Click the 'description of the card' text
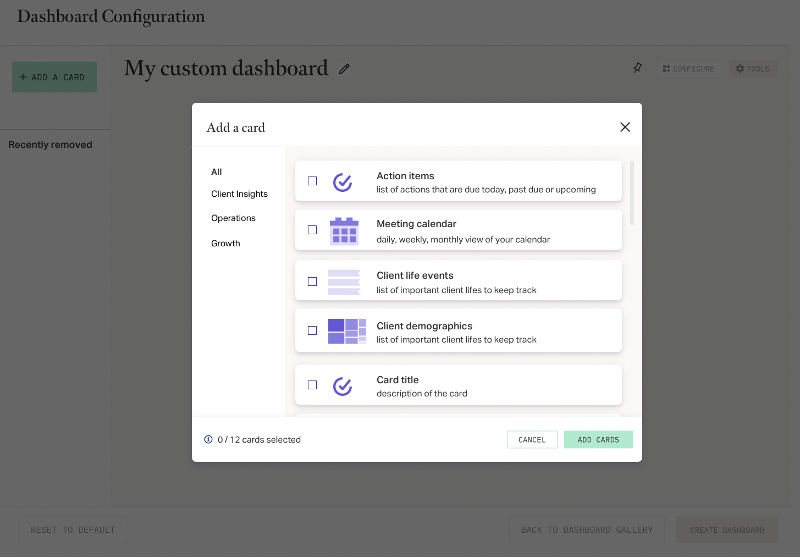 tap(422, 394)
